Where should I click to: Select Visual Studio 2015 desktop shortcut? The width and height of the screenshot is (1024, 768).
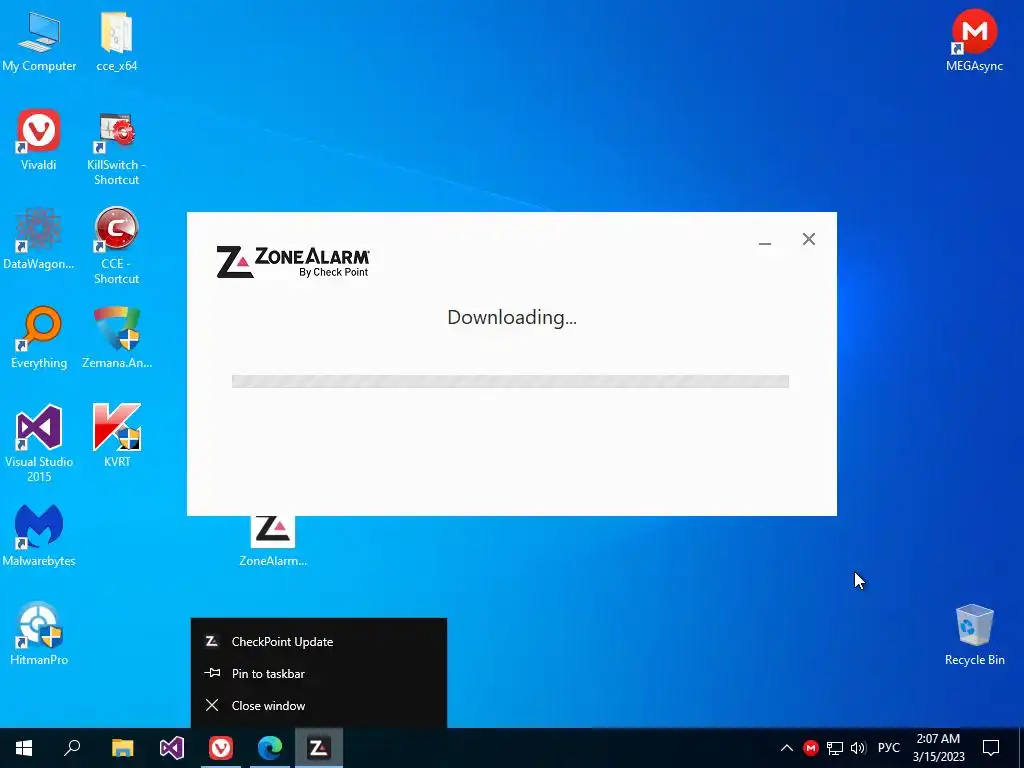point(39,444)
